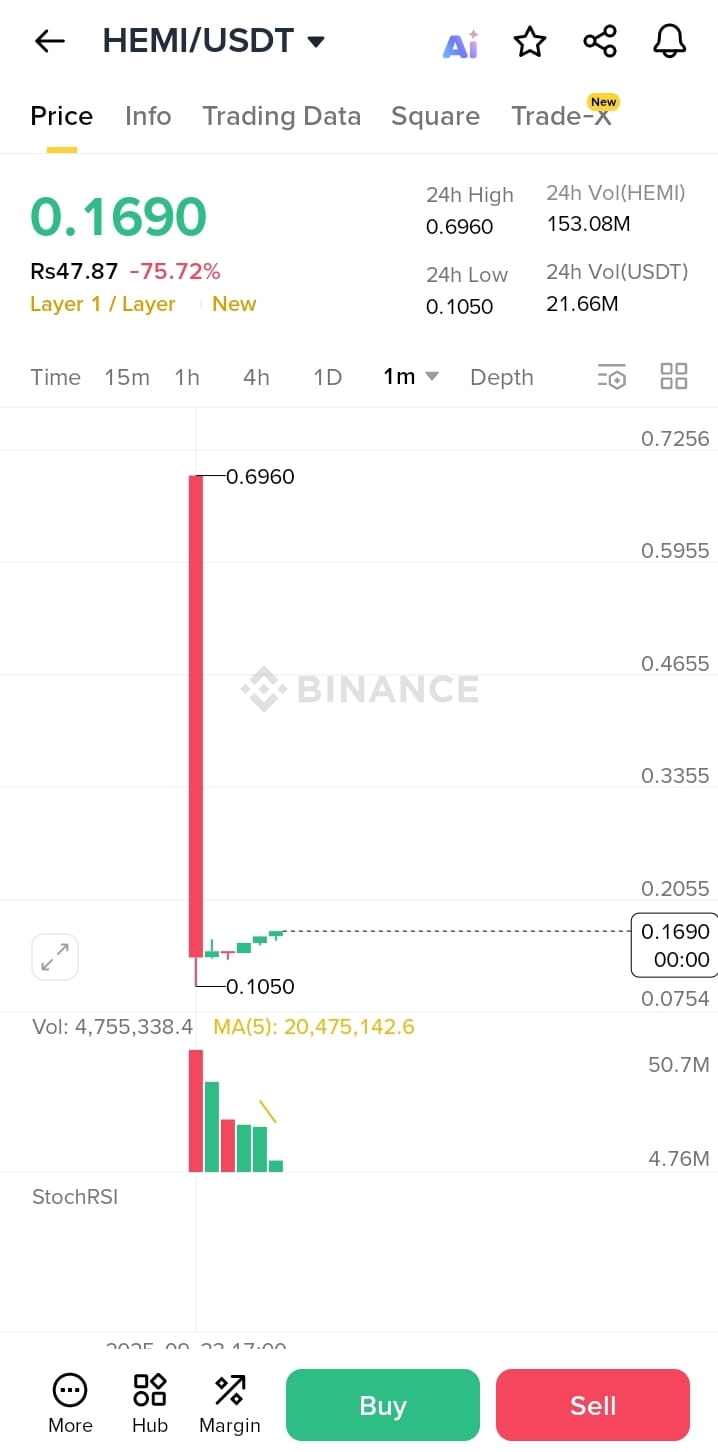This screenshot has width=718, height=1452.
Task: Open the 1m interval dropdown
Action: coord(411,376)
